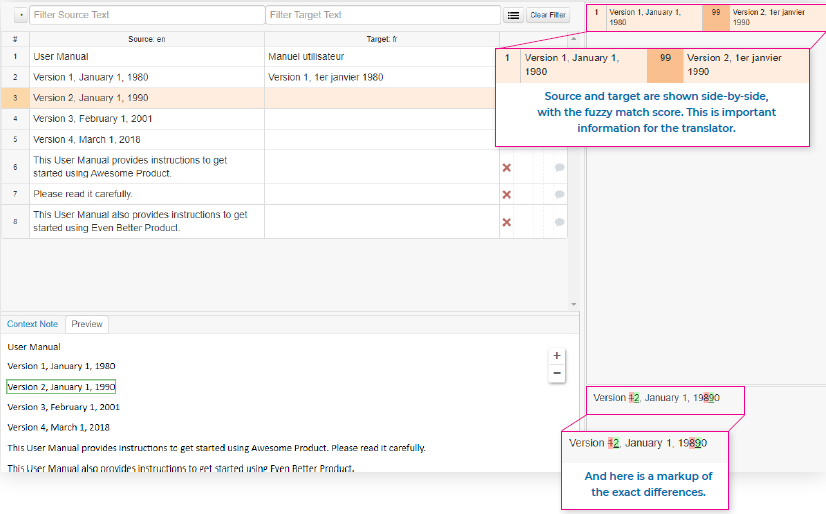Viewport: 826px width, 514px height.
Task: Open the comment bubble for row 7
Action: (x=559, y=194)
